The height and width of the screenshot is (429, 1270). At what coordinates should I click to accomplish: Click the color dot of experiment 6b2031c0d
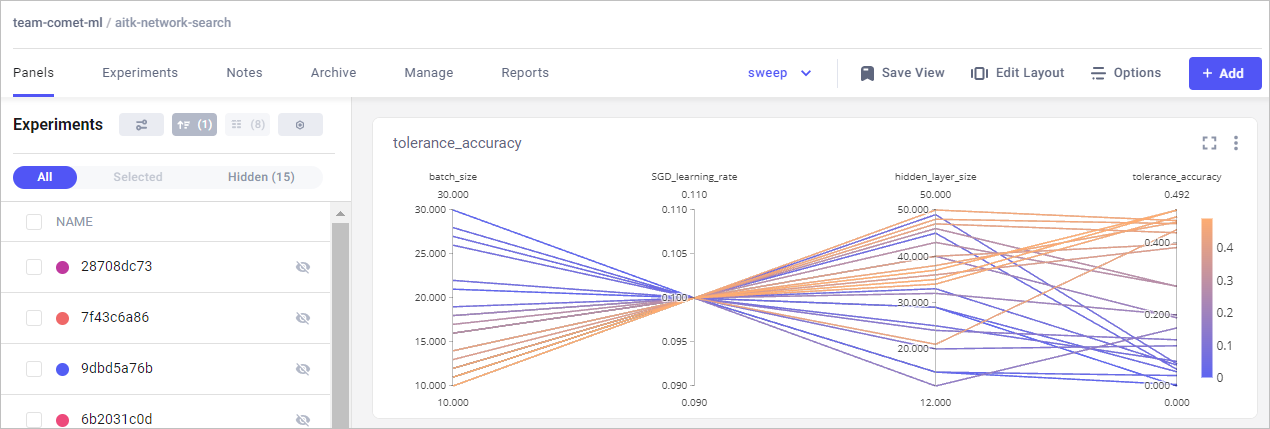pos(62,419)
